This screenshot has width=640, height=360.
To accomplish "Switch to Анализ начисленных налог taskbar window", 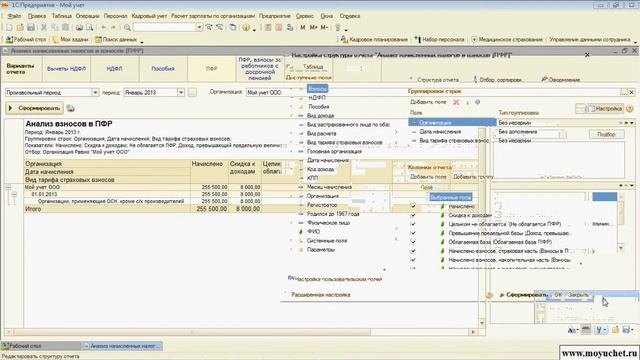I will 122,346.
